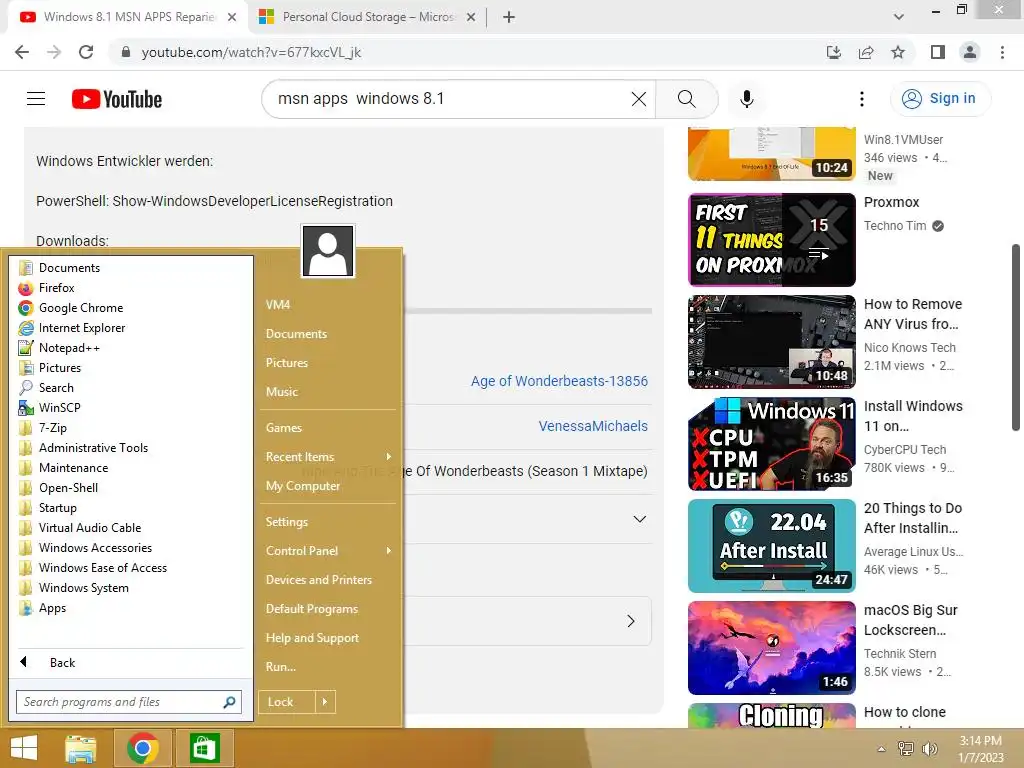The image size is (1024, 768).
Task: Open Devices and Printers
Action: [319, 580]
